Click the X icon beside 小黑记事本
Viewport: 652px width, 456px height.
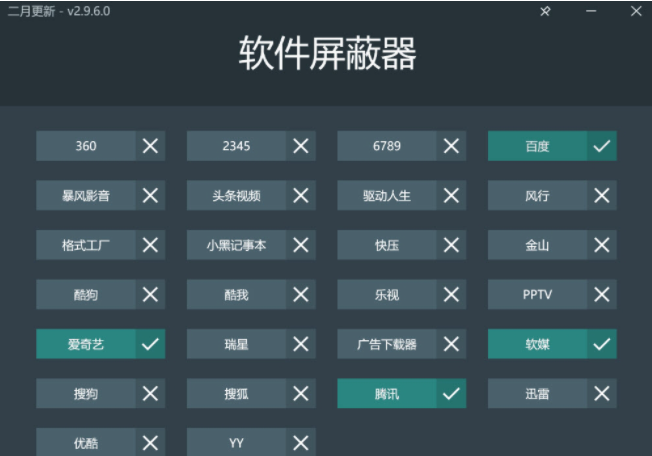pos(301,245)
